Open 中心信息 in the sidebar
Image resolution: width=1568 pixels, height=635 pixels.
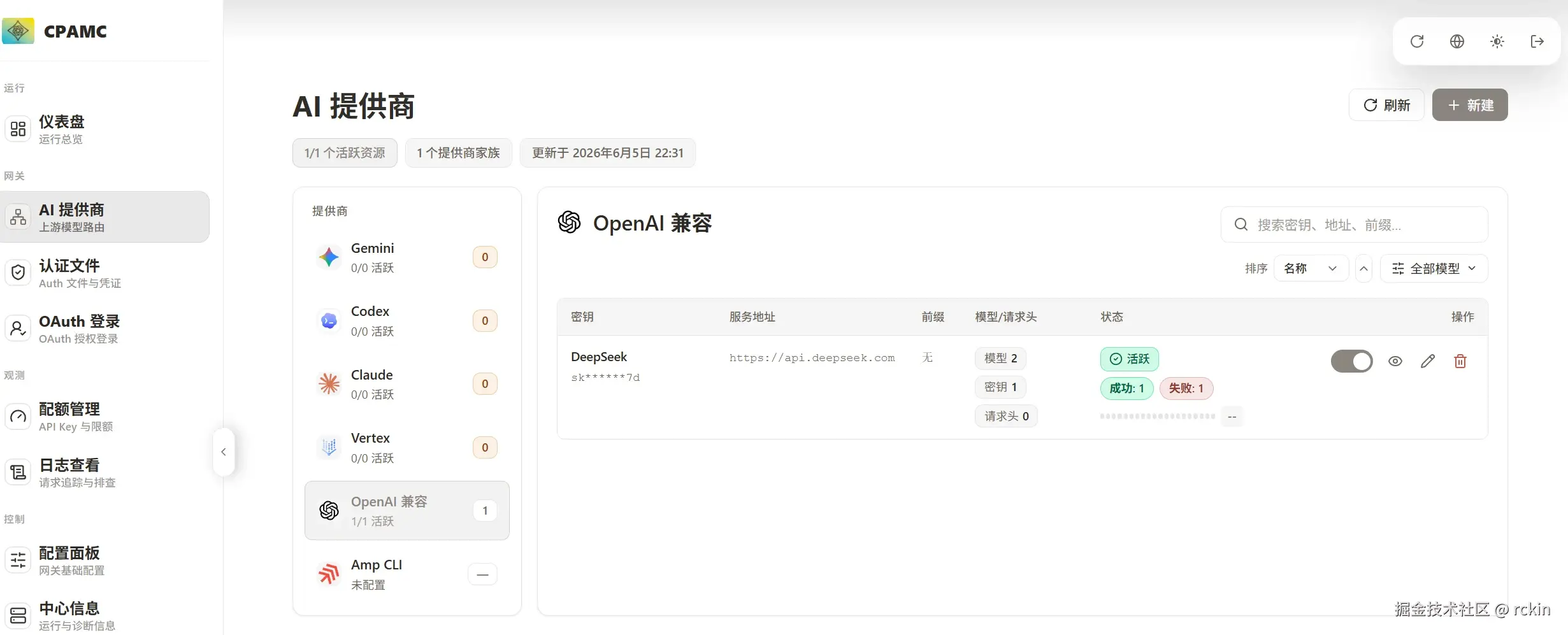(x=104, y=616)
